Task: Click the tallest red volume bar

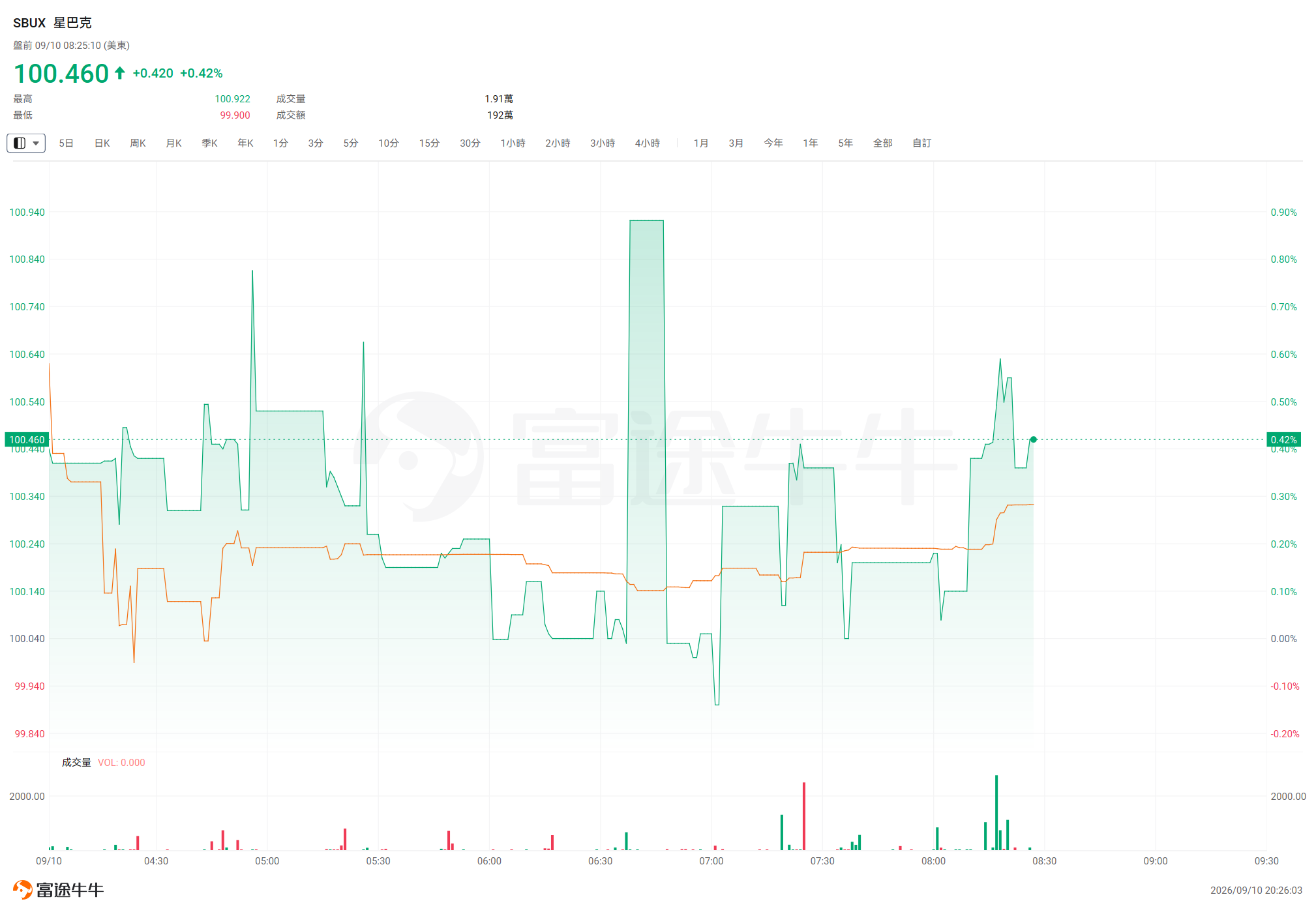Action: pos(804,816)
